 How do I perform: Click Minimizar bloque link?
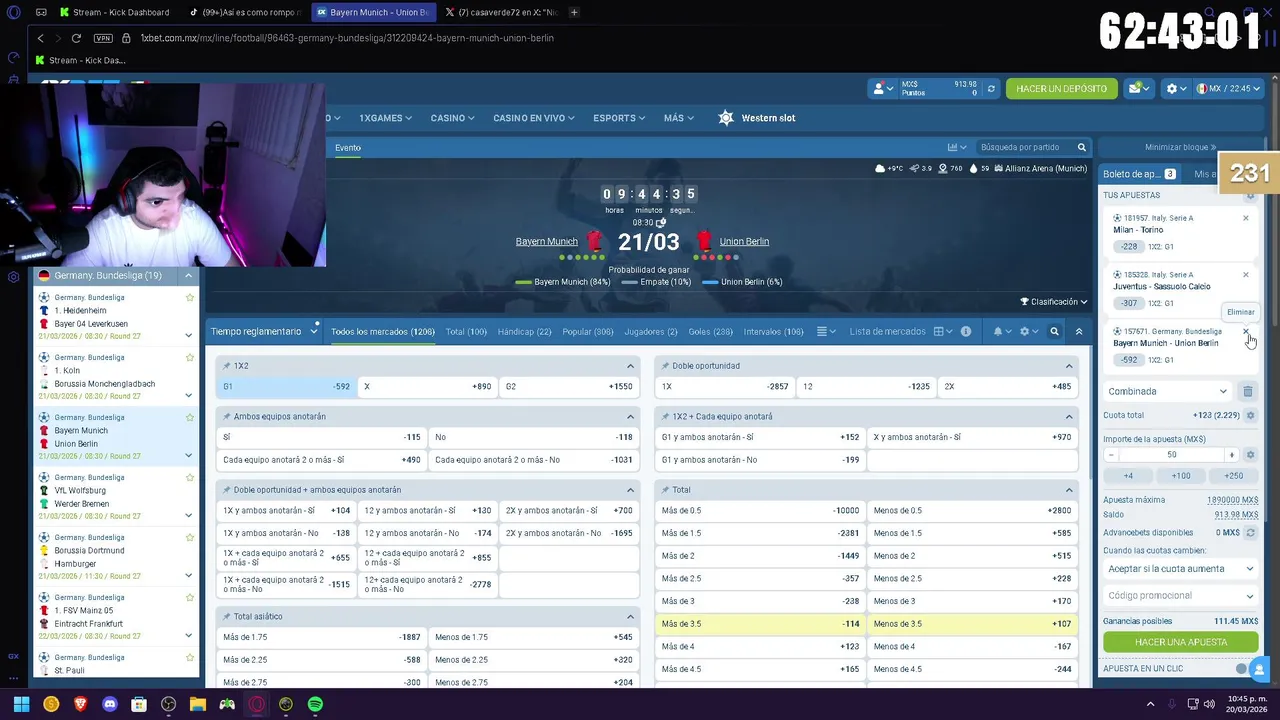coord(1180,147)
